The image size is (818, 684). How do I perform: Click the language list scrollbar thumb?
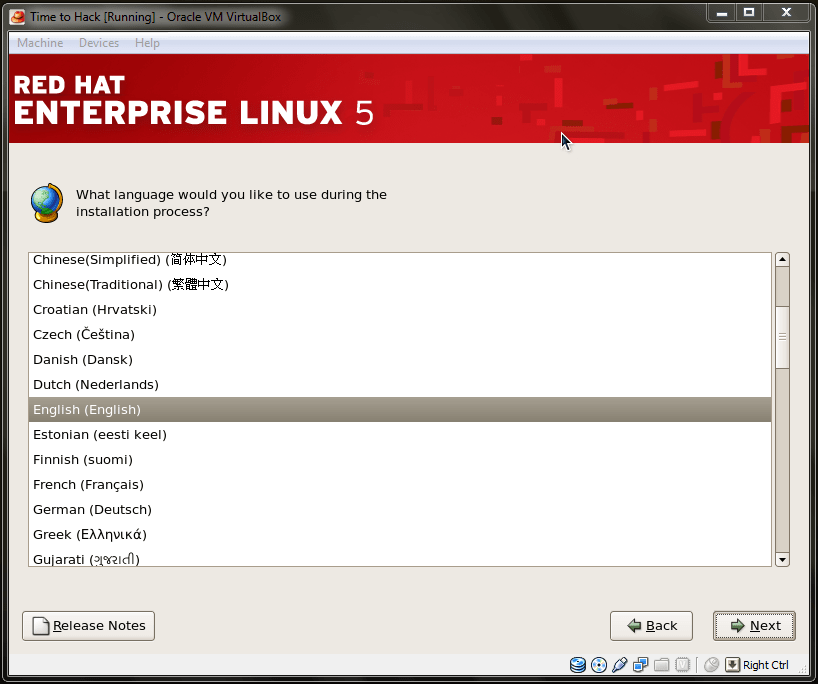tap(782, 337)
